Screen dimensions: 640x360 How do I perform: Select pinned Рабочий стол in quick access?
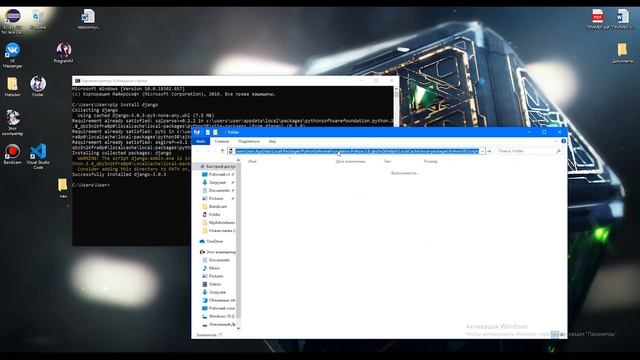click(219, 174)
